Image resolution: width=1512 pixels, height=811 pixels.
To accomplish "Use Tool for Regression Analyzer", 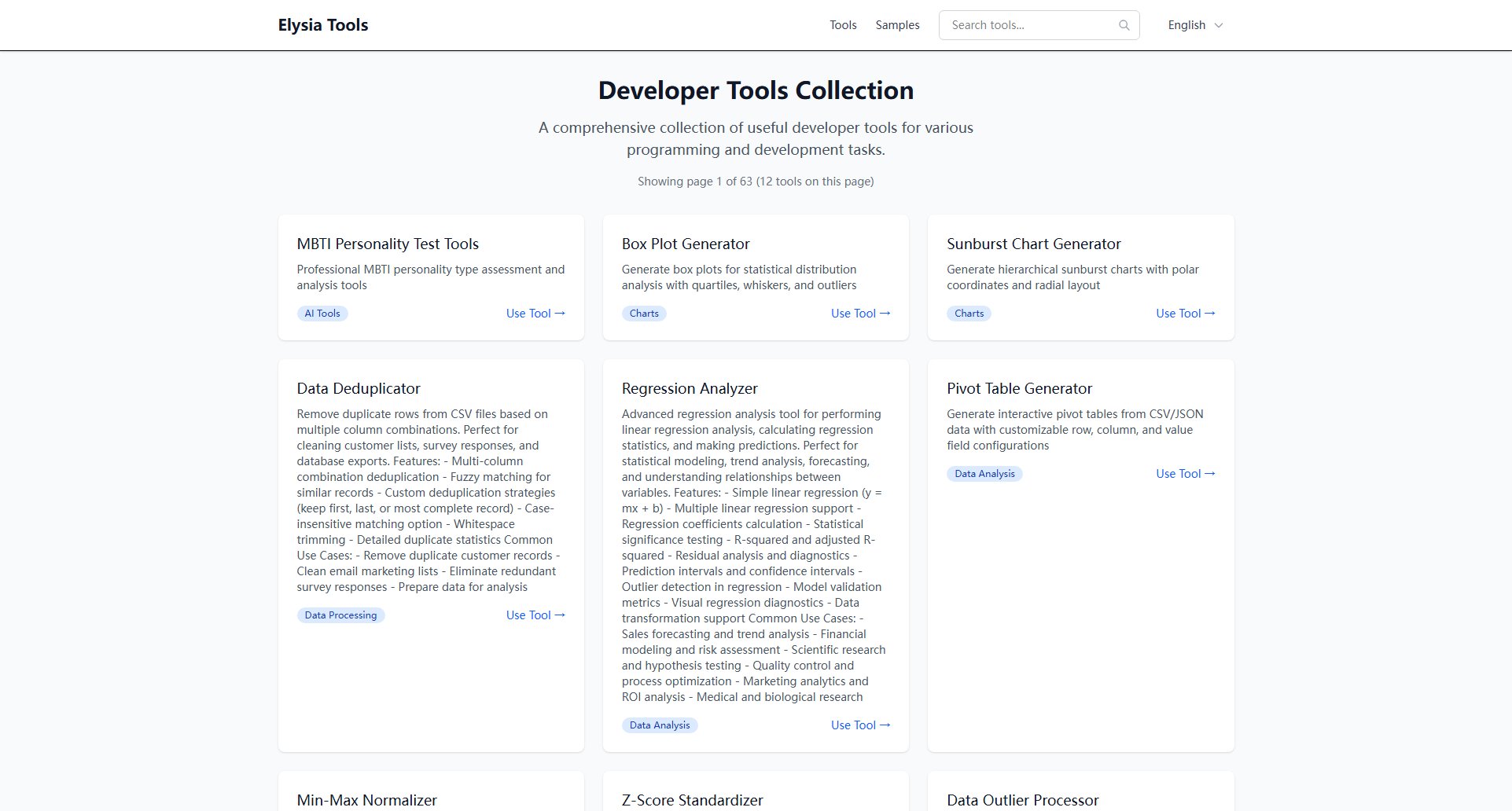I will click(860, 725).
